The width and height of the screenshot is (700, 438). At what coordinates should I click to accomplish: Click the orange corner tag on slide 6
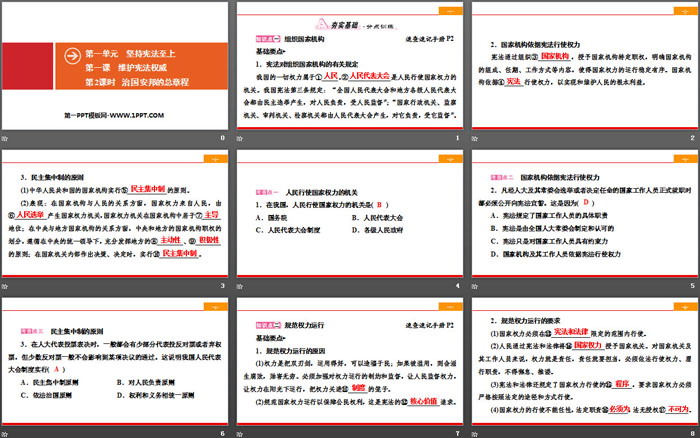point(216,306)
